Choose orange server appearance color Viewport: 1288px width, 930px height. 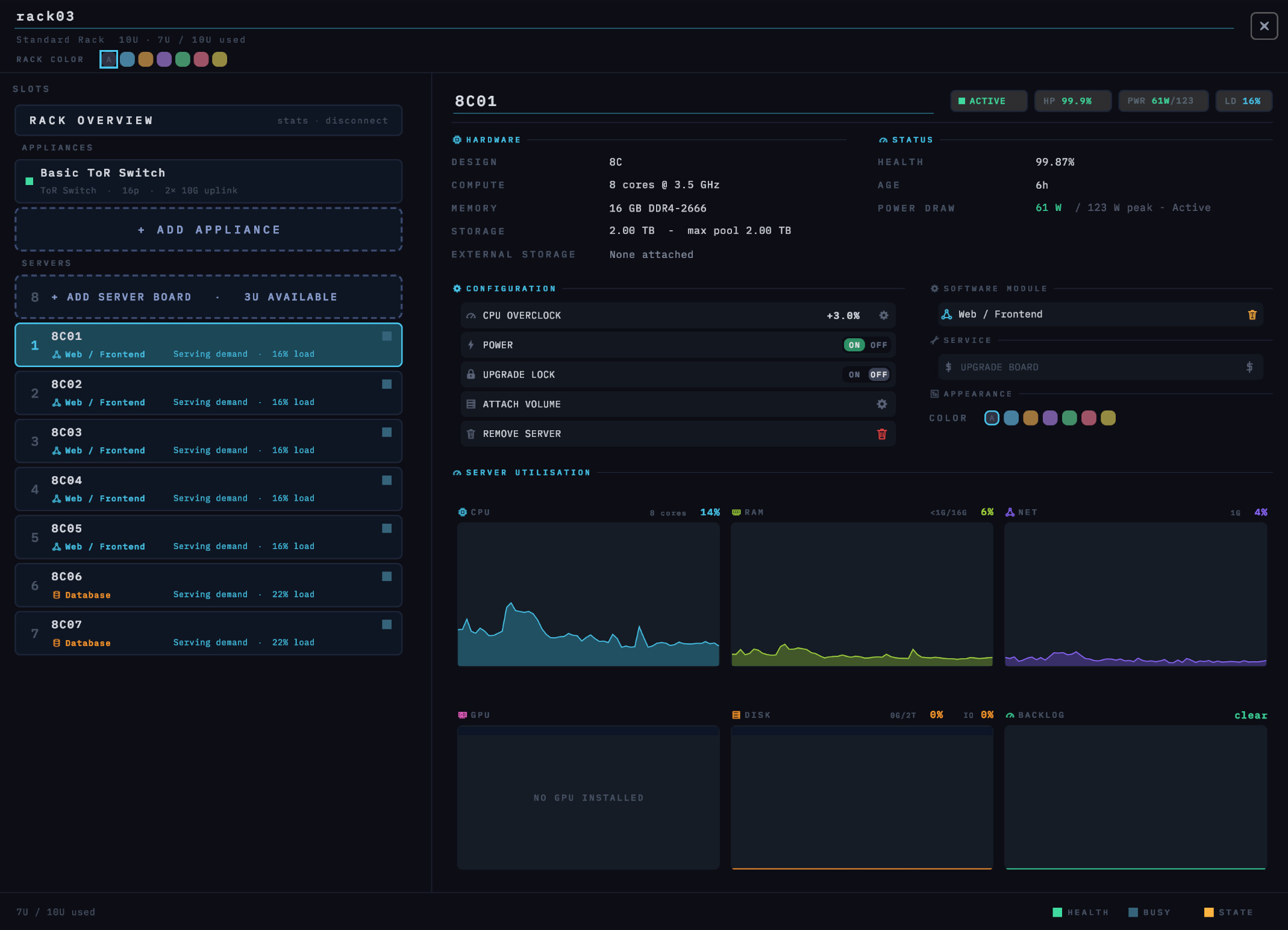(1031, 418)
